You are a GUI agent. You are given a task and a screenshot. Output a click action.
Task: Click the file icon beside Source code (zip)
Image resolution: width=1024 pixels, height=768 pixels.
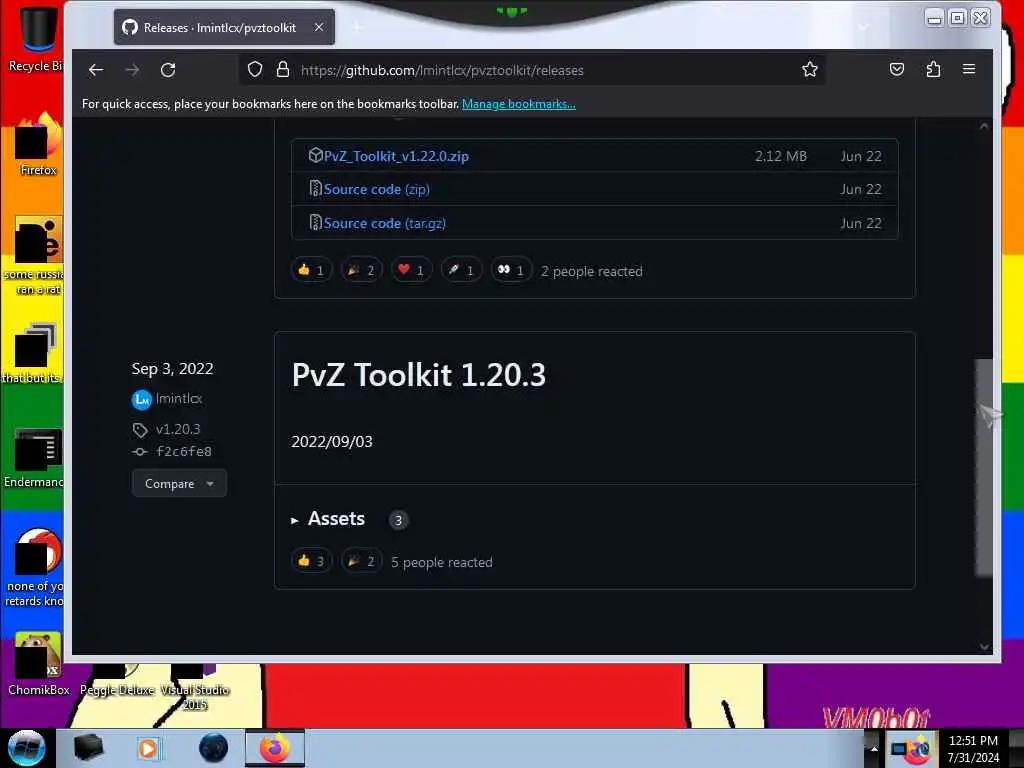tap(315, 189)
